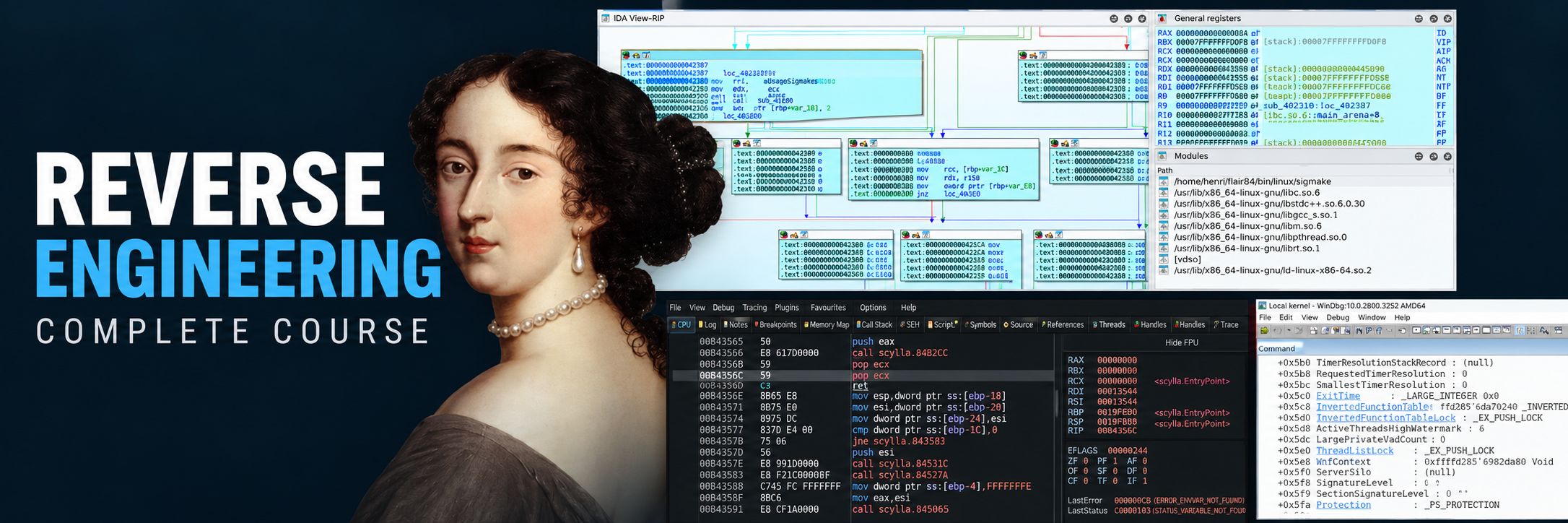
Task: Open the SEH tab
Action: click(910, 325)
